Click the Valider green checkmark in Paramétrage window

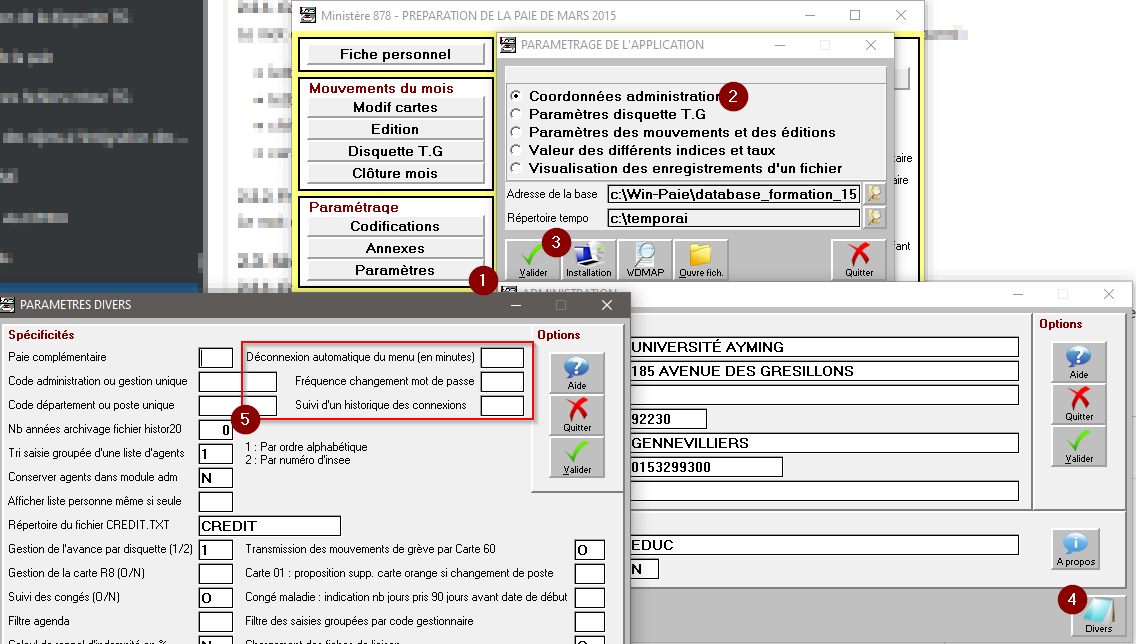pyautogui.click(x=531, y=260)
